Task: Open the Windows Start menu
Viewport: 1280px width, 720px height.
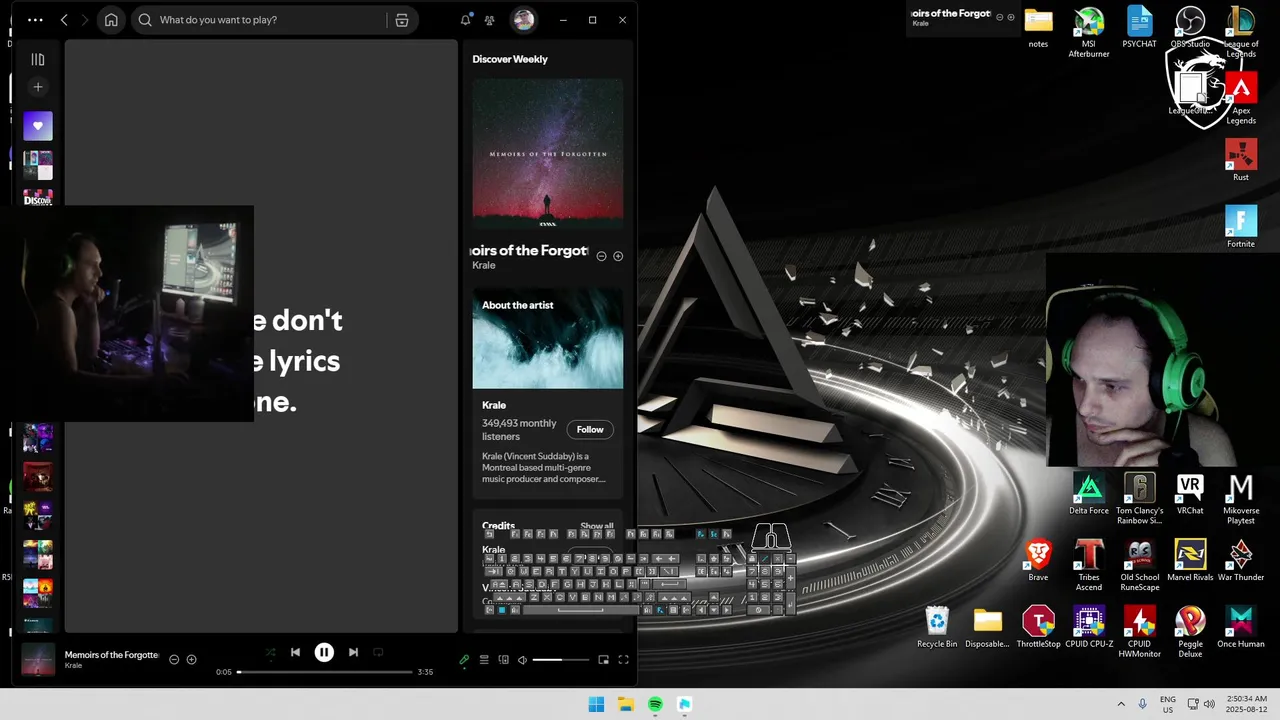Action: 596,704
